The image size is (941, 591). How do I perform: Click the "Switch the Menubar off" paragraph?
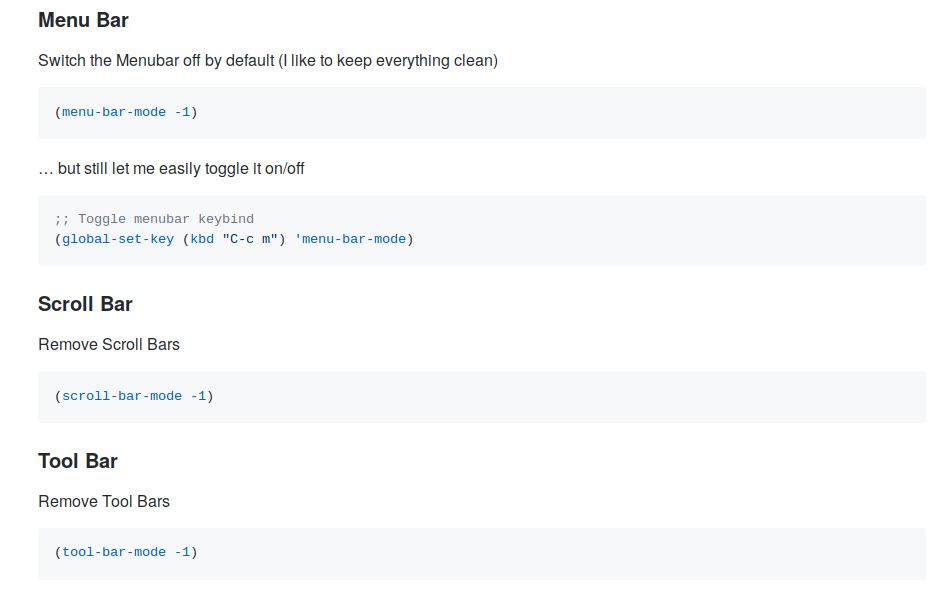pyautogui.click(x=268, y=61)
